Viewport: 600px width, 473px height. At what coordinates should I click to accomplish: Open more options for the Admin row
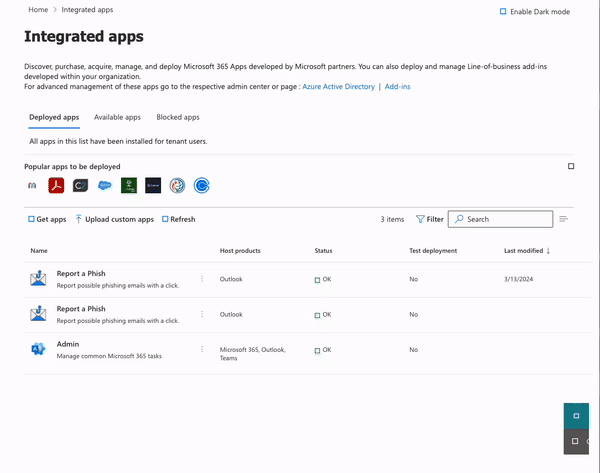coord(202,349)
